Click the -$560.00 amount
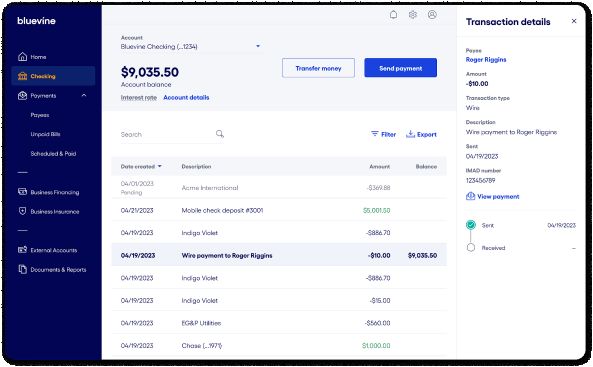Image resolution: width=593 pixels, height=367 pixels. click(x=377, y=323)
